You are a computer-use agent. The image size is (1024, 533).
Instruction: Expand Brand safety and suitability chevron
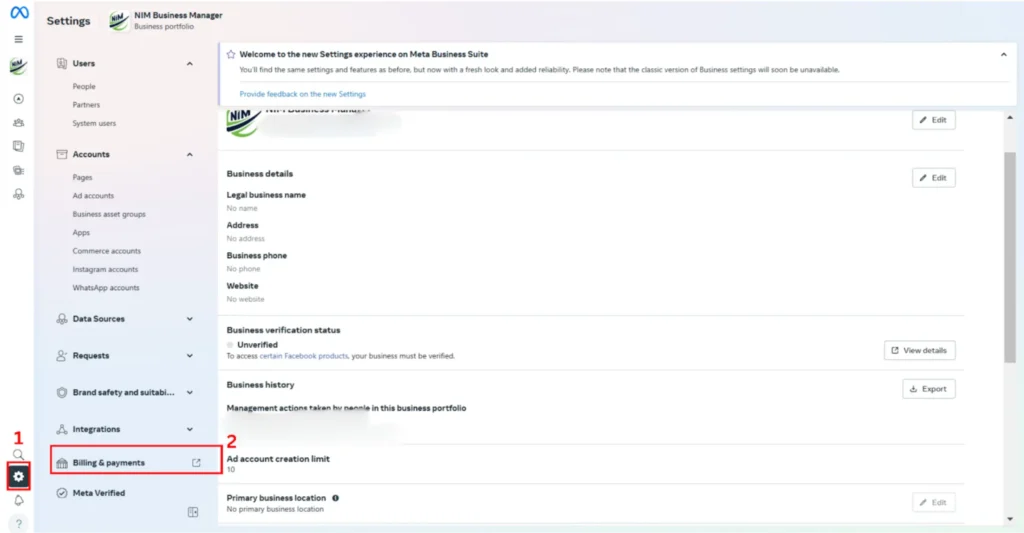[189, 393]
